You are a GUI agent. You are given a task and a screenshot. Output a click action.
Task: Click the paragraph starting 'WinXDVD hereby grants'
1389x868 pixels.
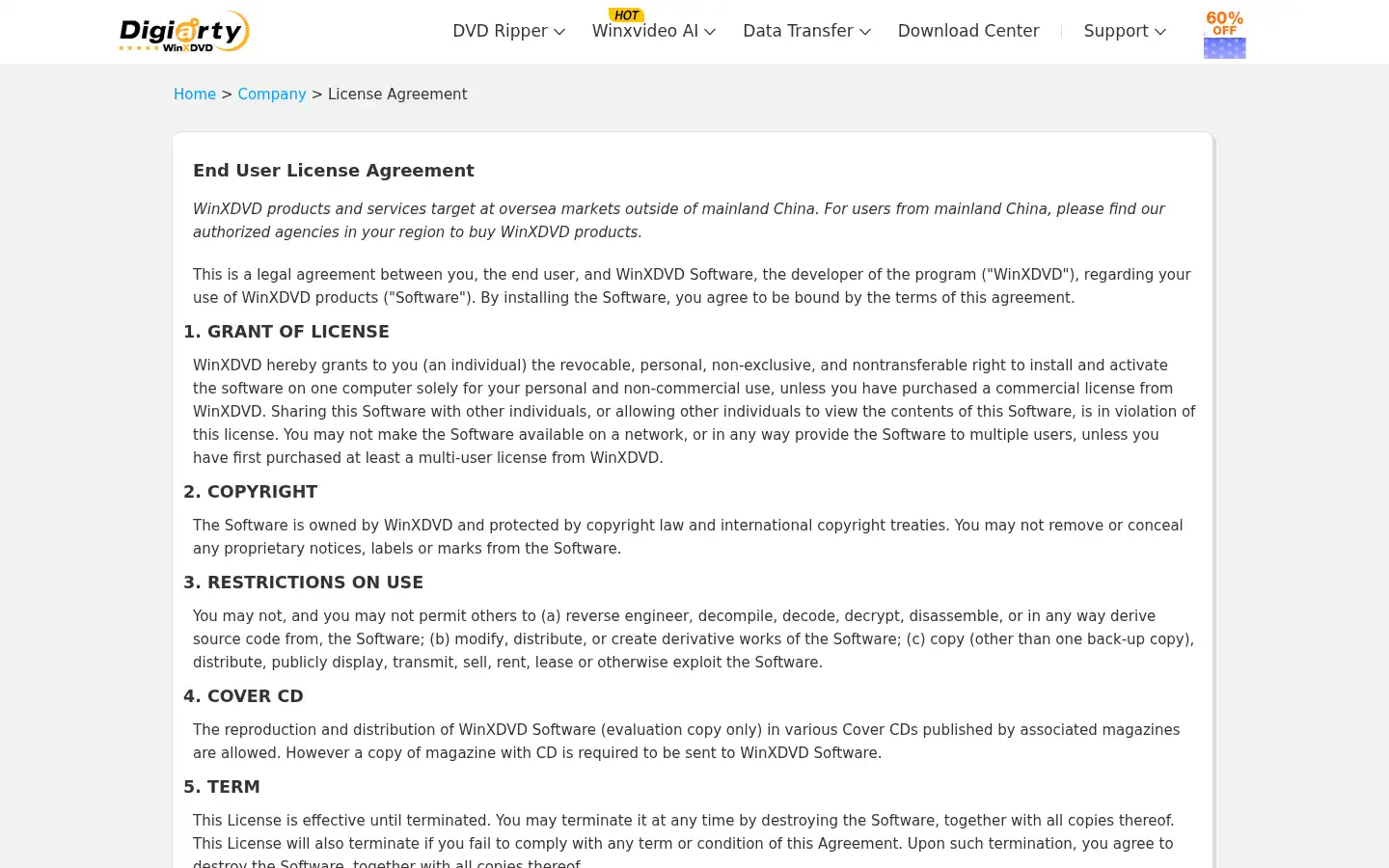(694, 412)
